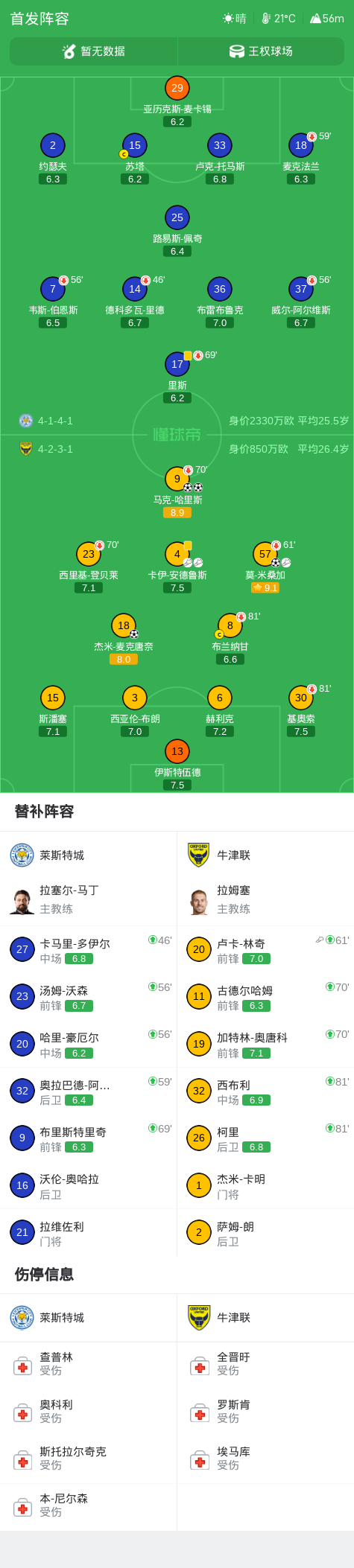
Task: Open the 王权球场 stadium info
Action: tap(261, 51)
